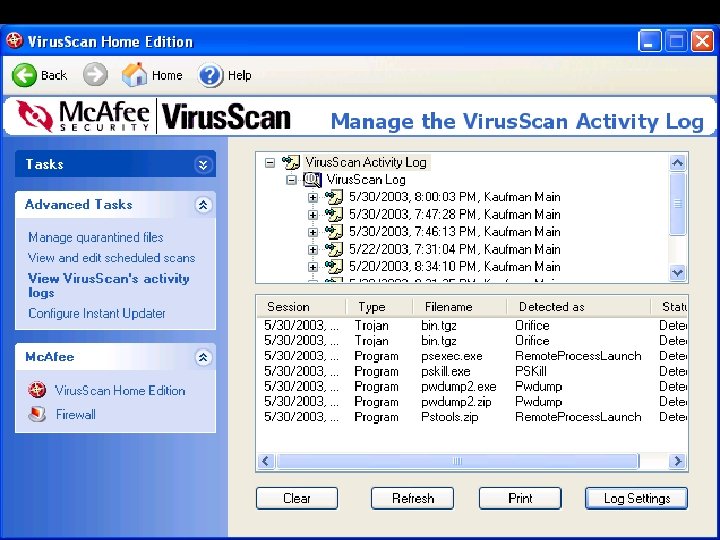
Task: Click tree view scroll down arrow
Action: coord(678,273)
